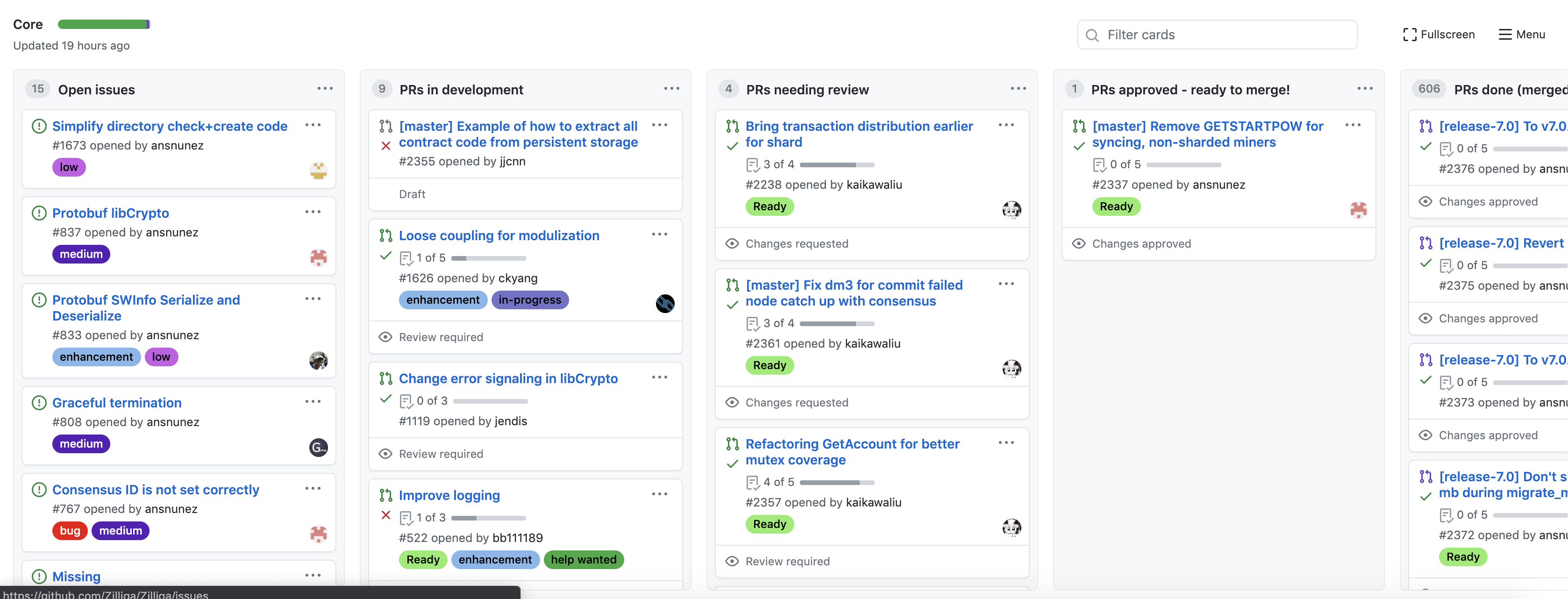This screenshot has height=599, width=1568.
Task: Click the ckyang avatar on Loose coupling card
Action: [x=665, y=303]
